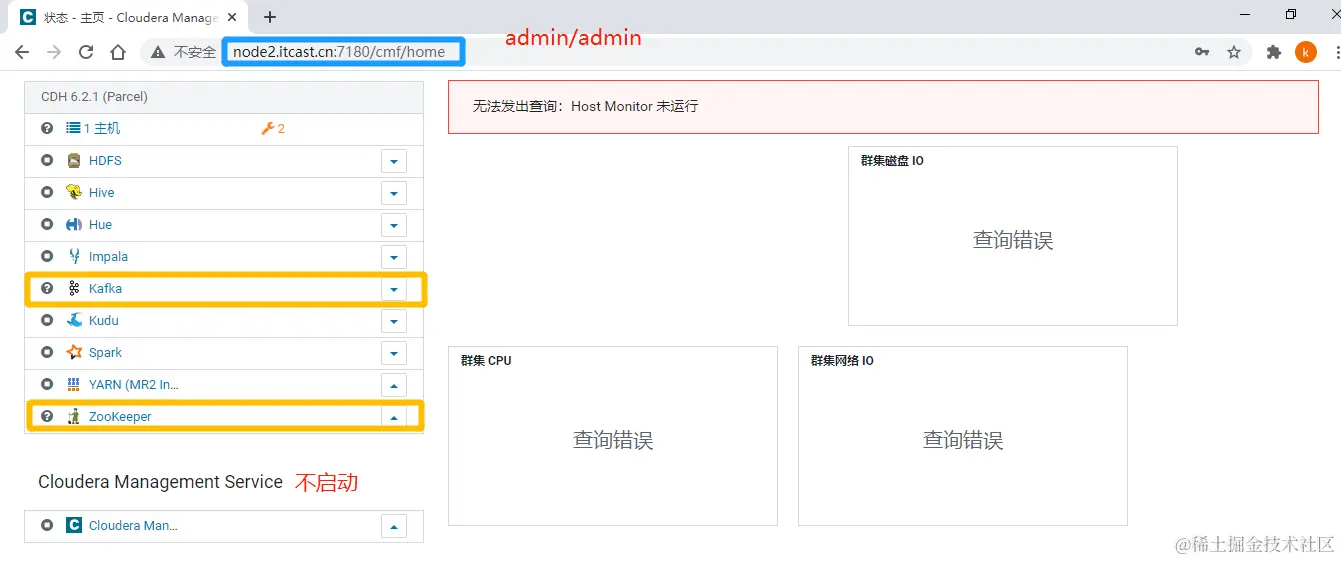Click the hosts list icon
The width and height of the screenshot is (1341, 561).
pos(73,128)
